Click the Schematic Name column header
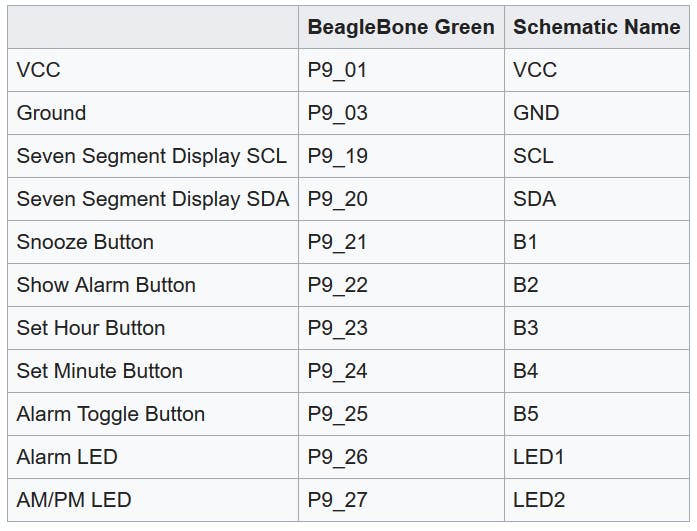This screenshot has height=531, width=697. pos(597,27)
